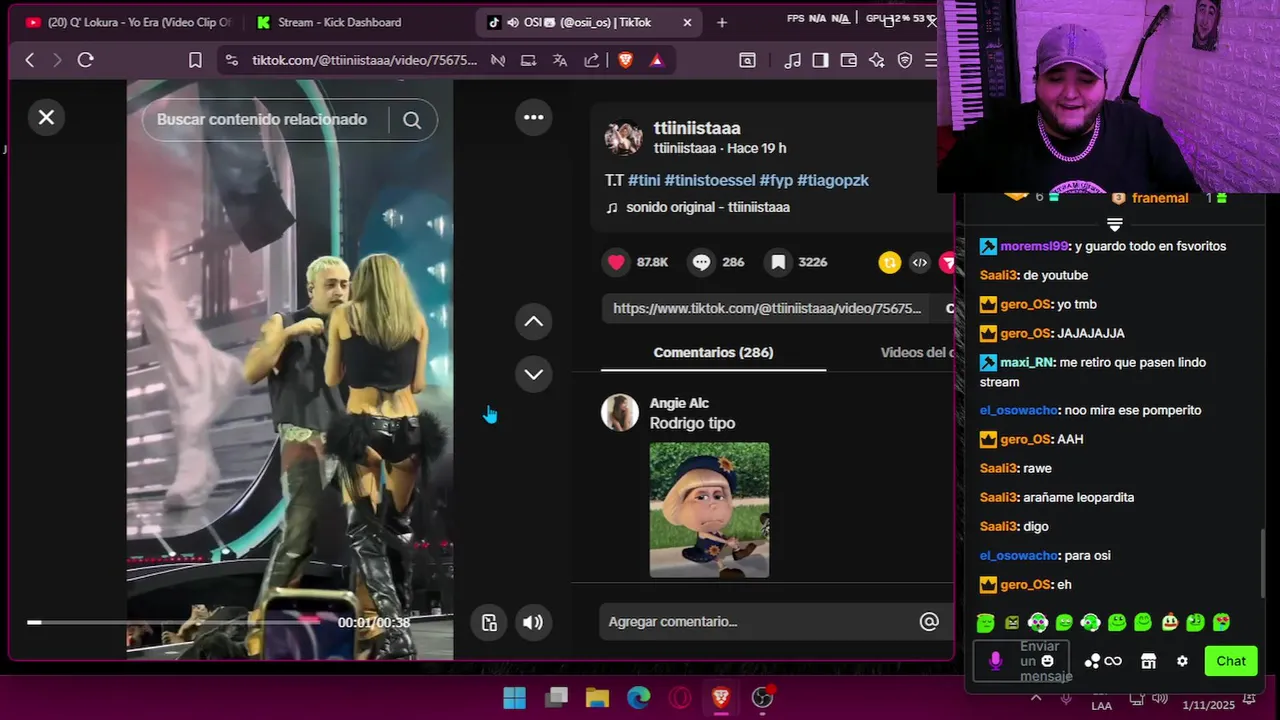Viewport: 1280px width, 720px height.
Task: Reload the current page
Action: point(86,60)
